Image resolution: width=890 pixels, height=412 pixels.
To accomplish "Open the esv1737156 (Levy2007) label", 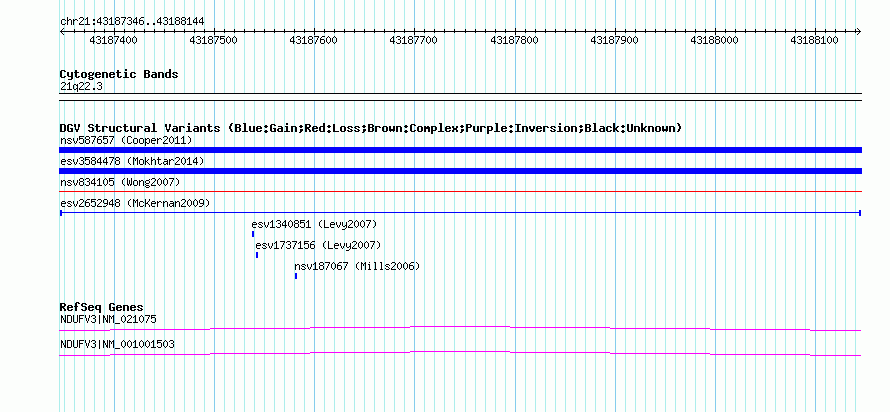I will click(x=318, y=246).
